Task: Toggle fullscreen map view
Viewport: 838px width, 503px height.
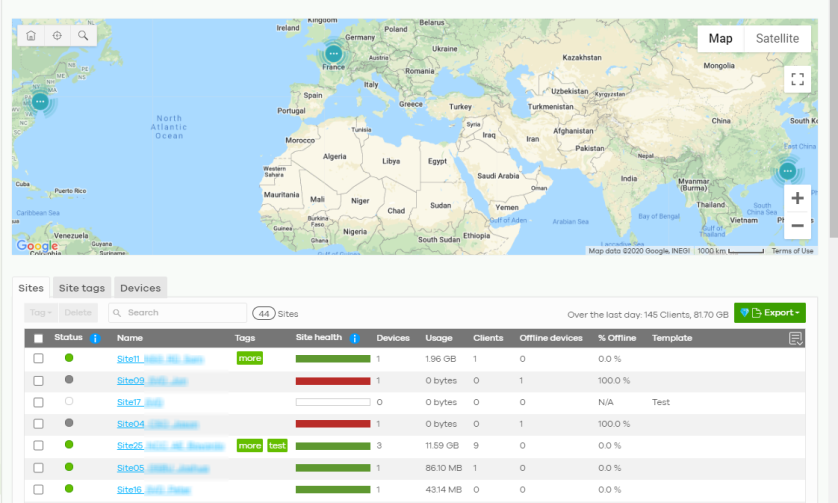Action: [x=797, y=80]
